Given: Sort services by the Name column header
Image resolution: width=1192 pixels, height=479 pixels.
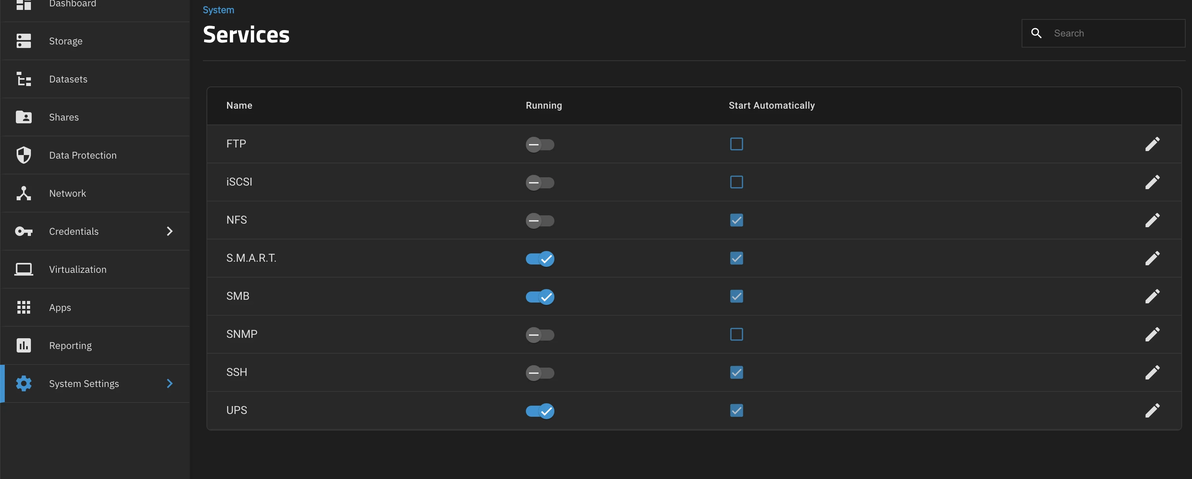Looking at the screenshot, I should (239, 105).
